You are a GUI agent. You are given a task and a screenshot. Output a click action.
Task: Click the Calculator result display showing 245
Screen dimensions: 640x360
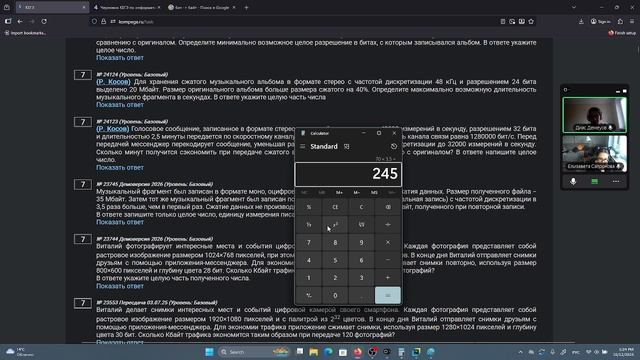pos(348,174)
